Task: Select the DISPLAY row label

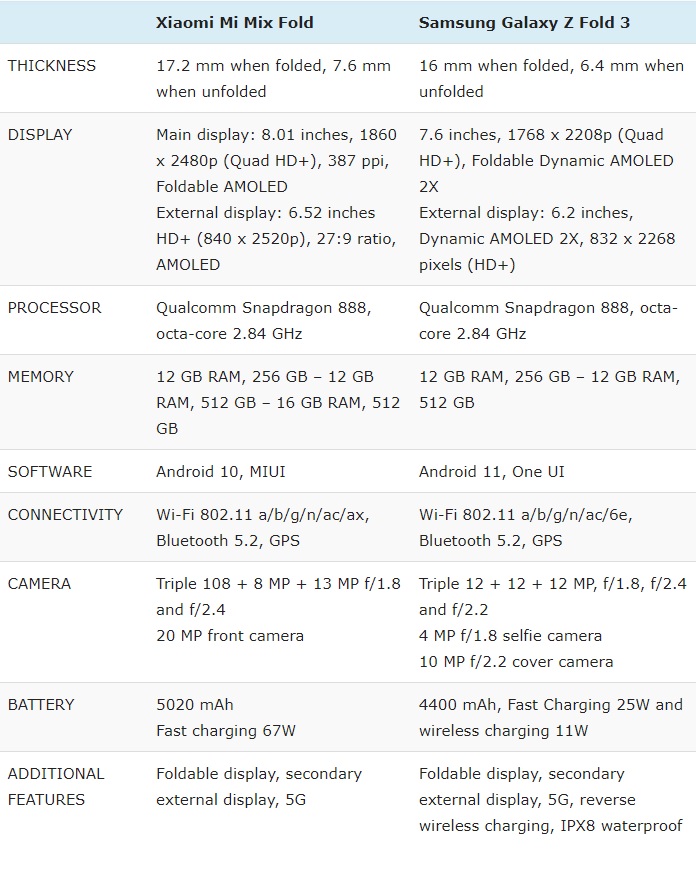Action: [40, 135]
